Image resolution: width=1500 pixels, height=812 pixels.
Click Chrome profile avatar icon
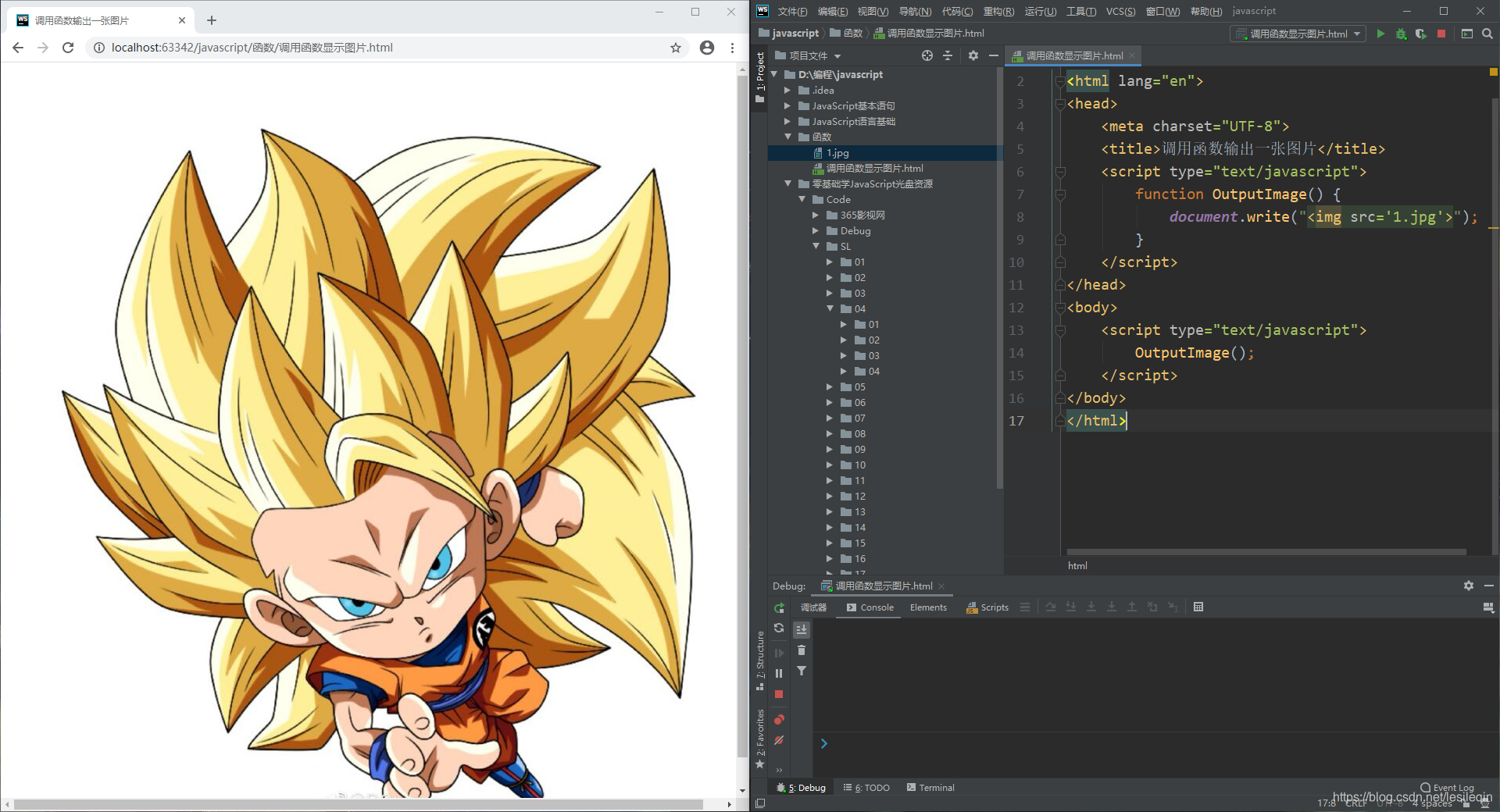(x=707, y=48)
